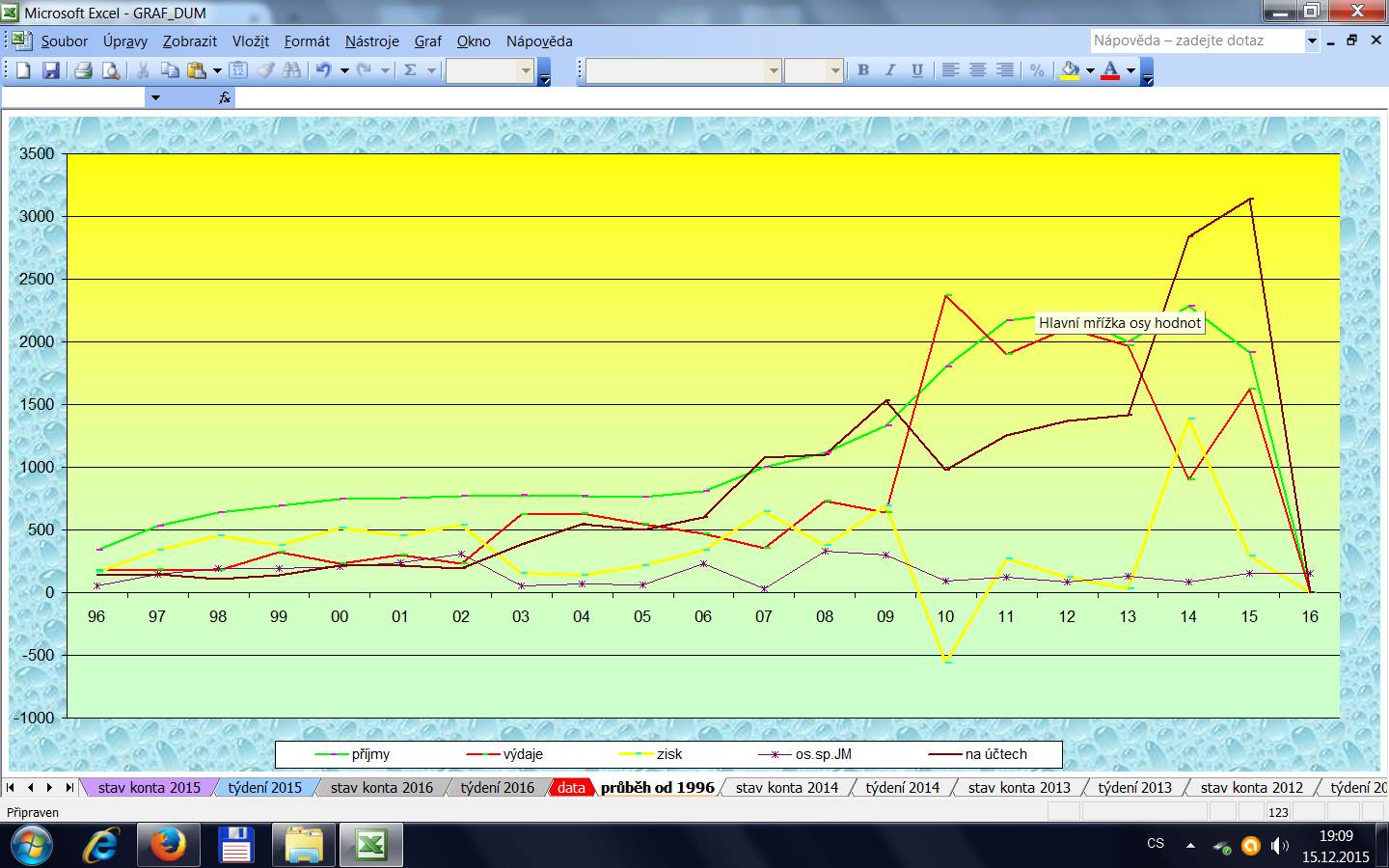Go to first sheet tab arrow
The height and width of the screenshot is (868, 1389).
click(x=12, y=788)
